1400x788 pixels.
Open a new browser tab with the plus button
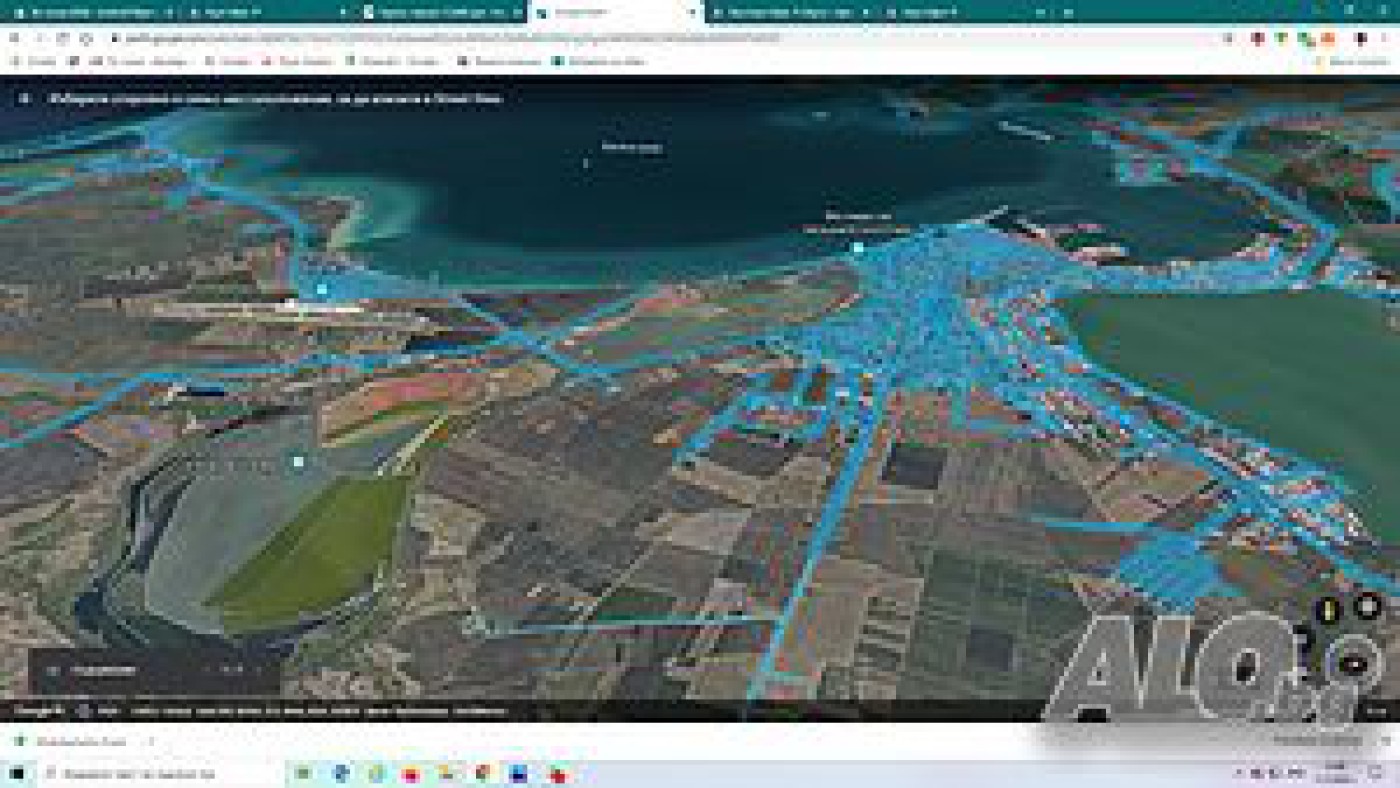1068,13
